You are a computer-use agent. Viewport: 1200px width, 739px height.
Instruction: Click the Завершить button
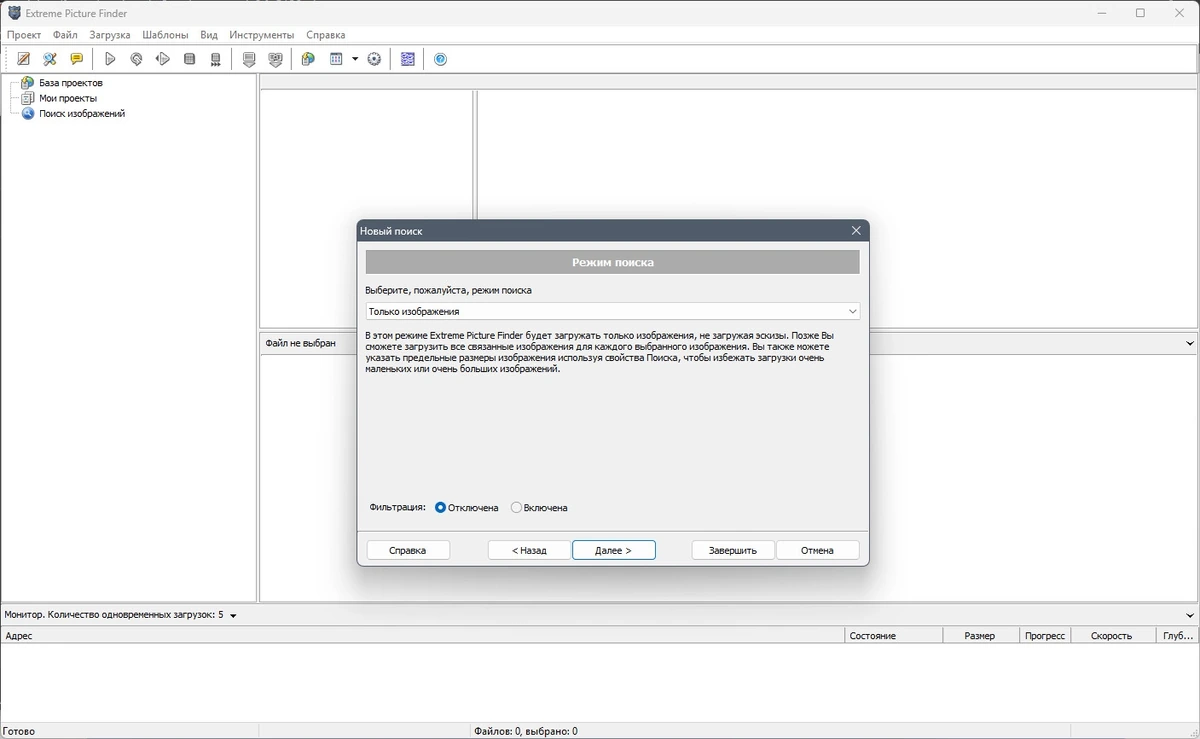click(x=733, y=550)
